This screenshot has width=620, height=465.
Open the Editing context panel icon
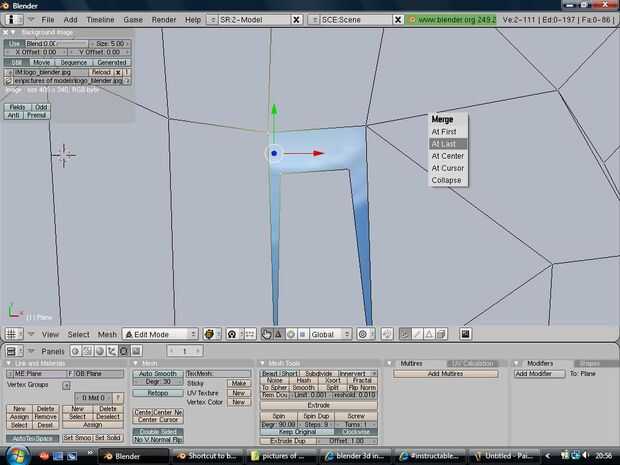(124, 351)
